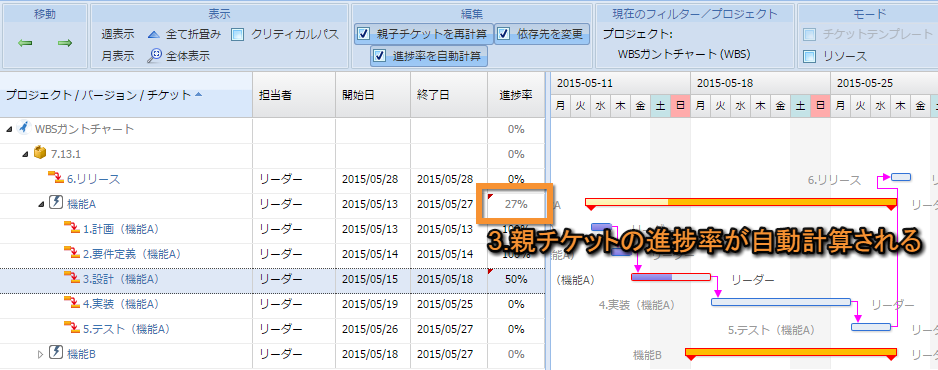Click the 進捗率 column header
Viewport: 938px width, 370px height.
[x=516, y=94]
